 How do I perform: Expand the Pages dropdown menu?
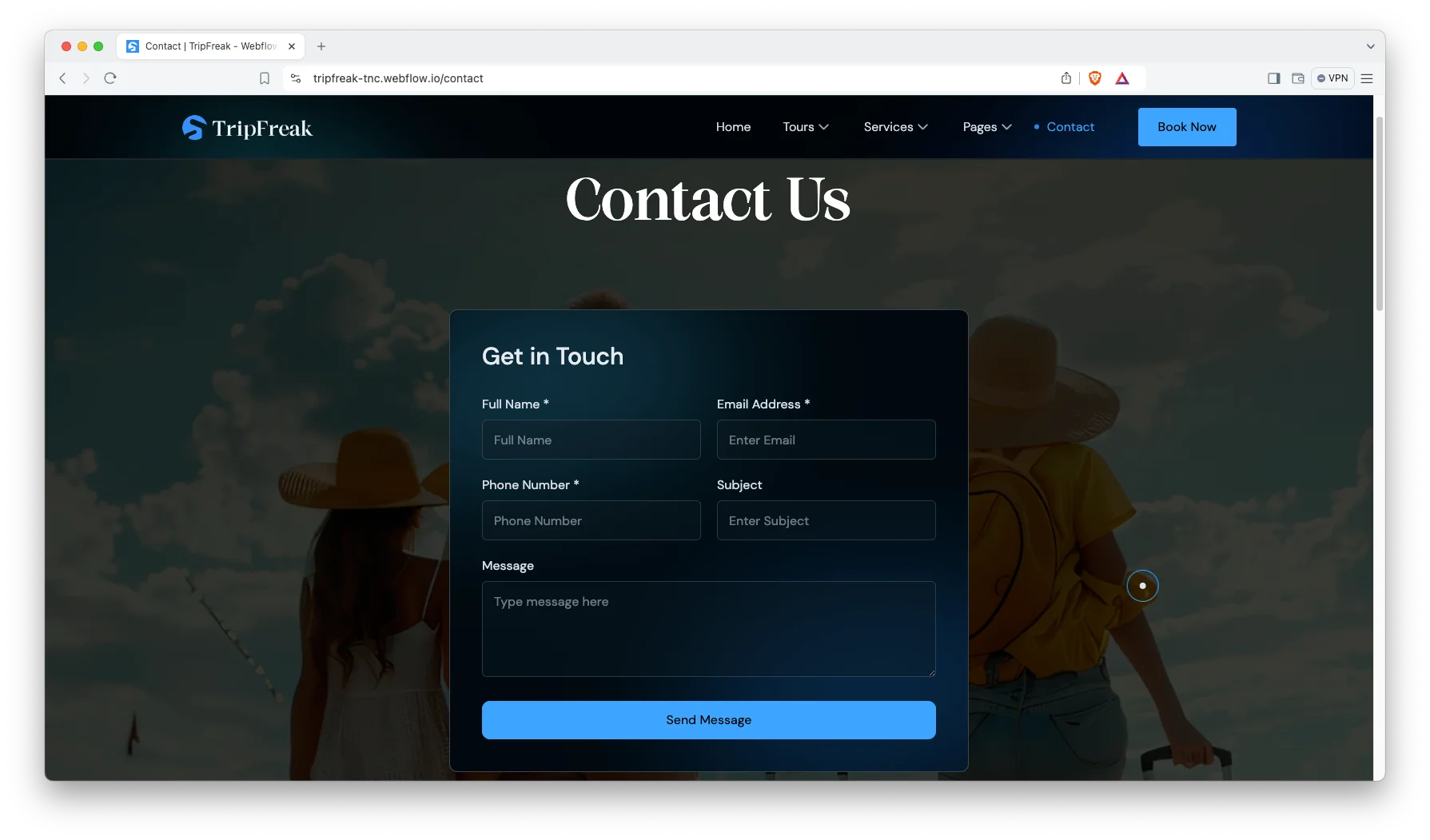click(987, 127)
